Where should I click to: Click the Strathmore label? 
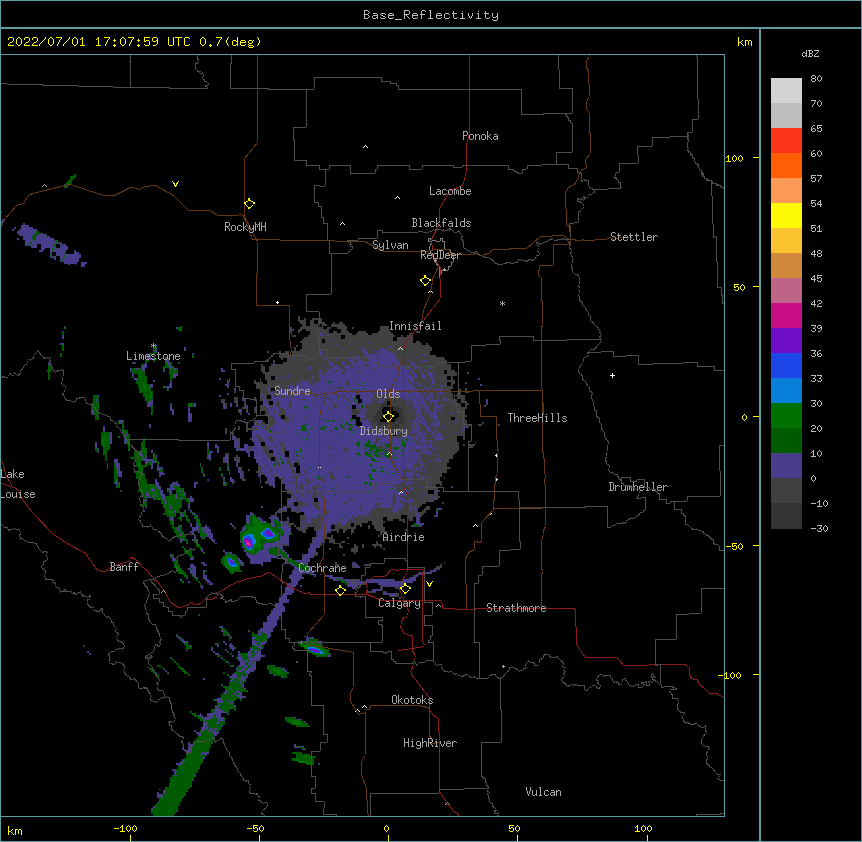pos(516,608)
